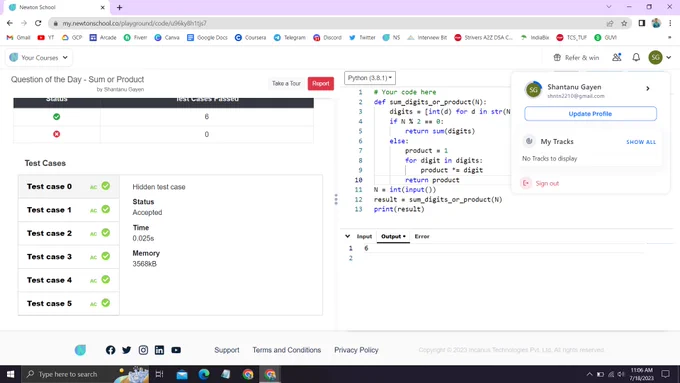Viewport: 680px width, 383px height.
Task: Click Take a Tour
Action: (286, 83)
